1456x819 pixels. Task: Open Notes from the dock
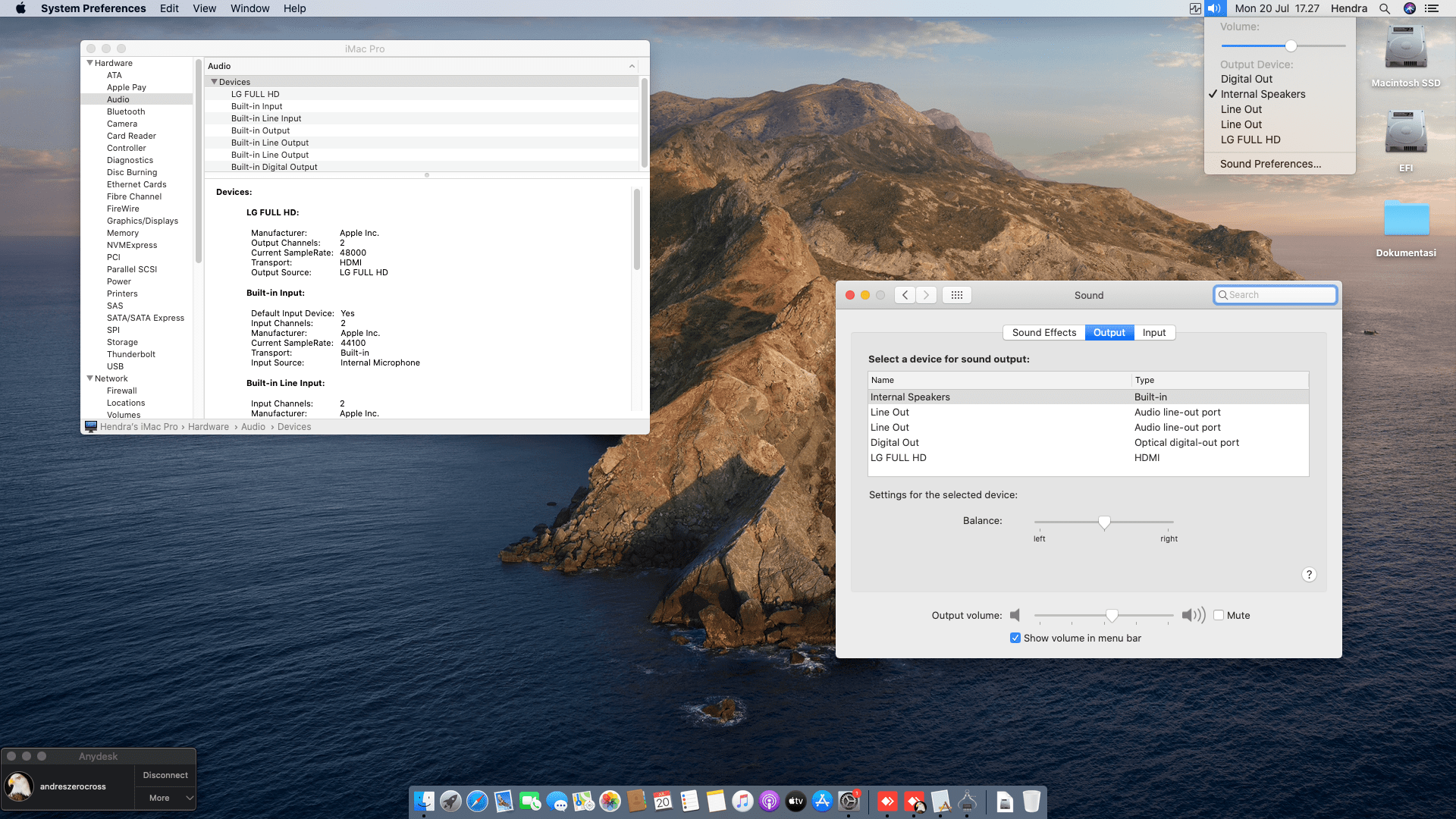point(716,801)
